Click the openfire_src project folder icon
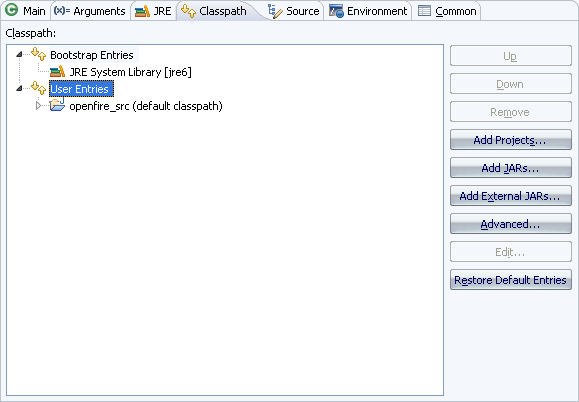 [57, 105]
